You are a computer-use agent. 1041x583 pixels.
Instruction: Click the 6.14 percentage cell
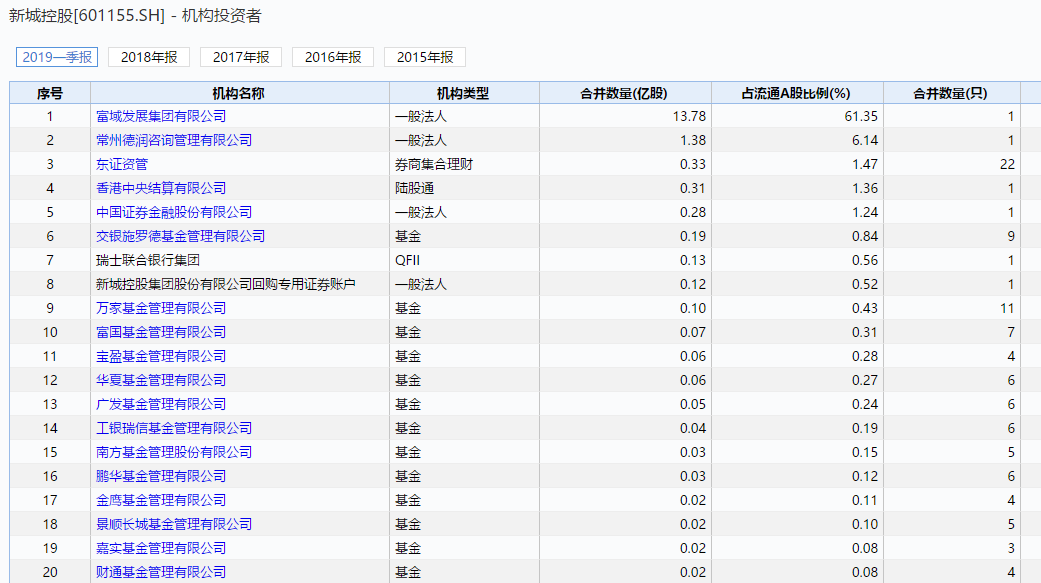[x=797, y=140]
